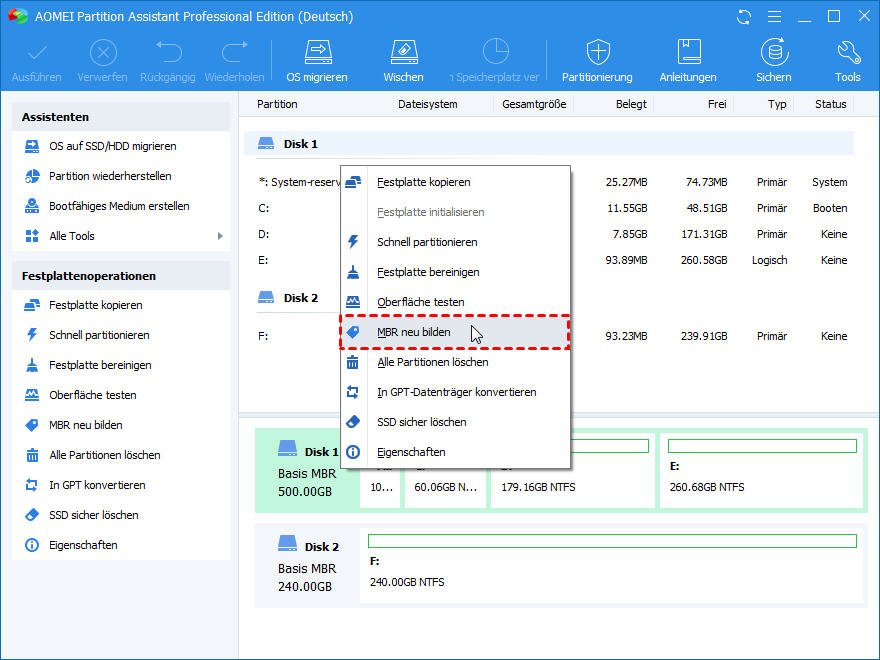This screenshot has width=880, height=660.
Task: Open the Anleitungen guides icon
Action: 689,53
